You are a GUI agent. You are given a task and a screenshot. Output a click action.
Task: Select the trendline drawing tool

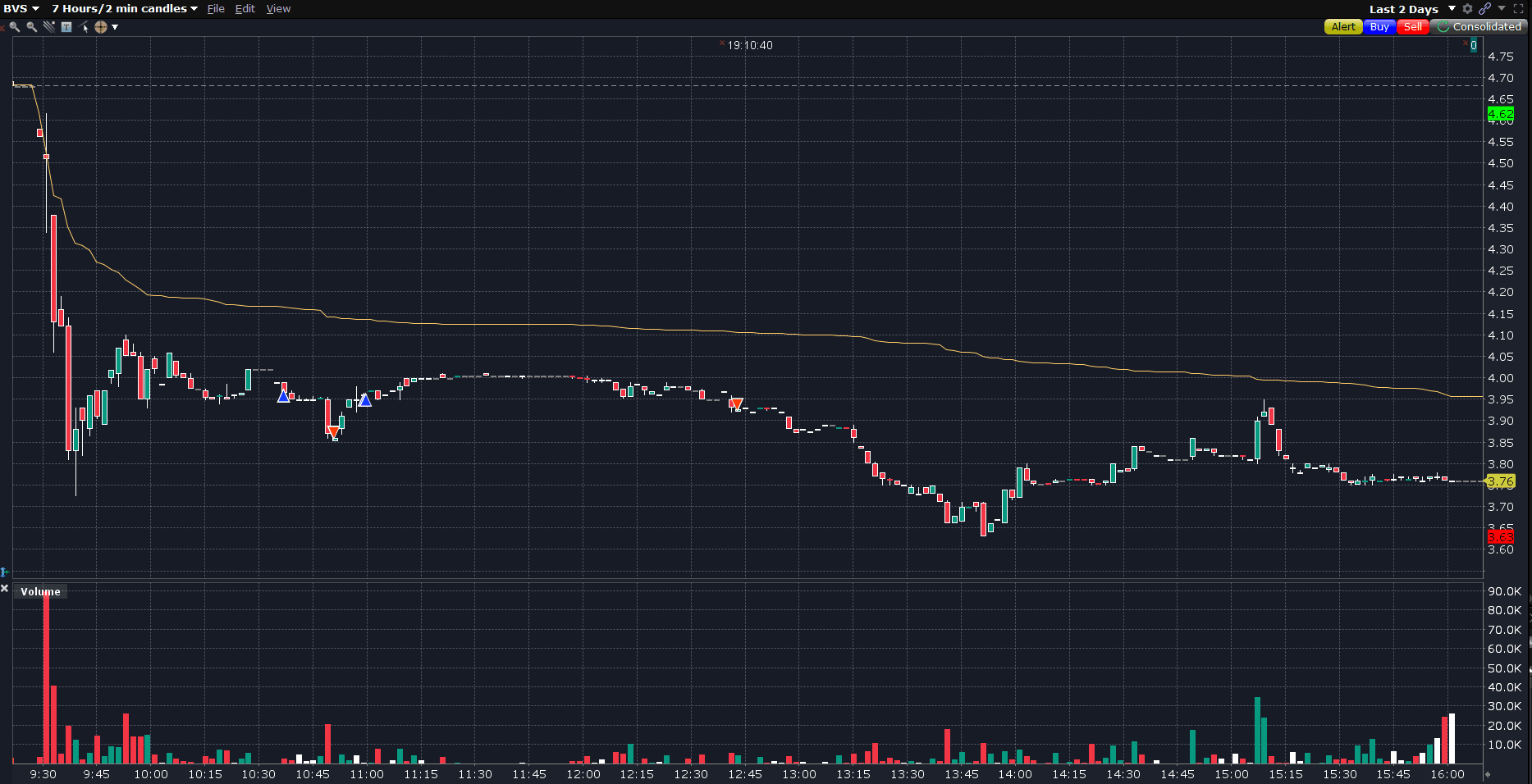(x=49, y=27)
